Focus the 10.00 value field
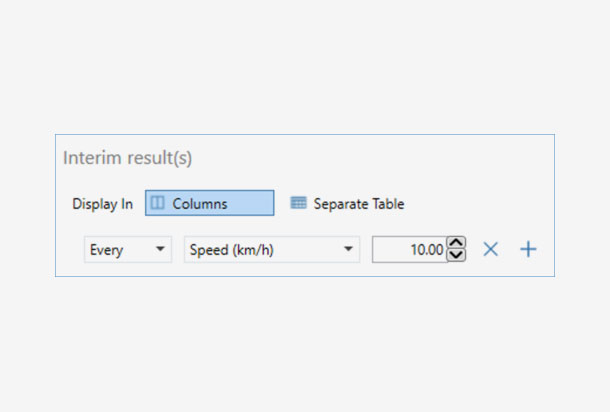This screenshot has width=610, height=412. pos(408,249)
